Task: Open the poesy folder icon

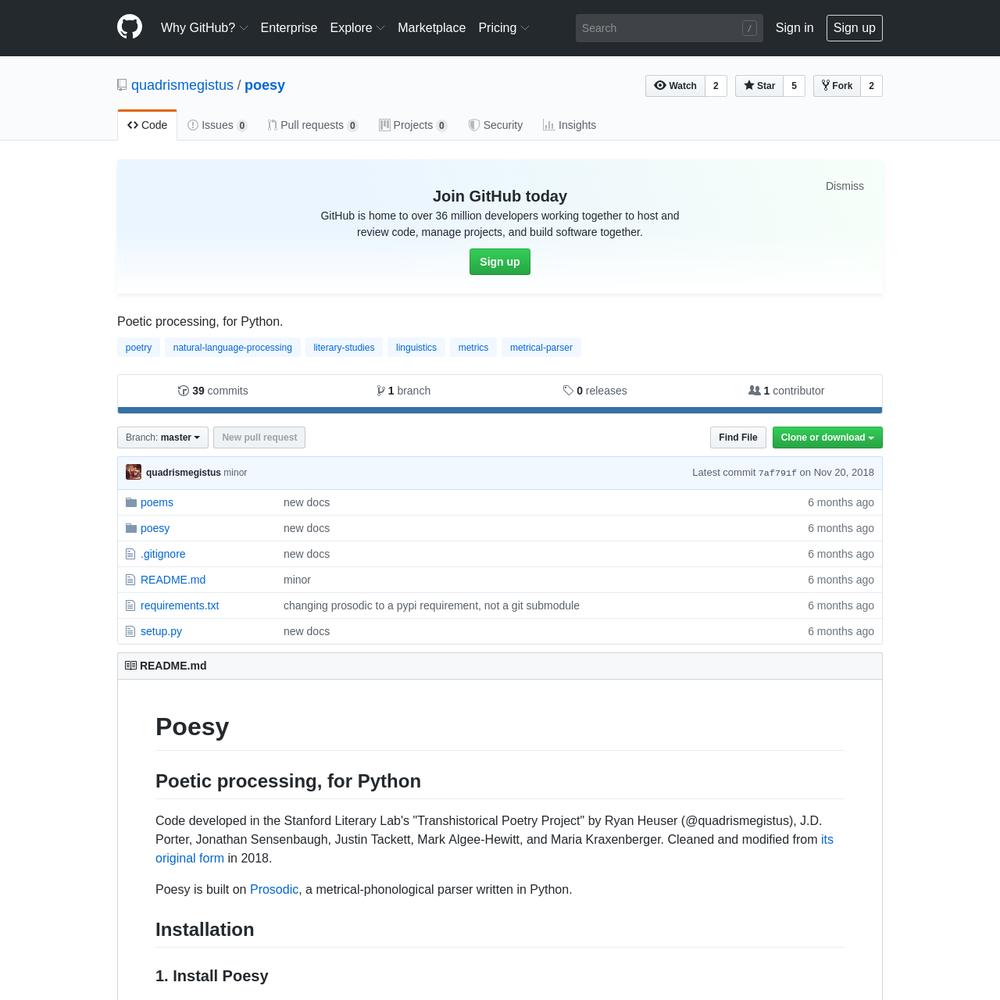Action: pos(131,528)
